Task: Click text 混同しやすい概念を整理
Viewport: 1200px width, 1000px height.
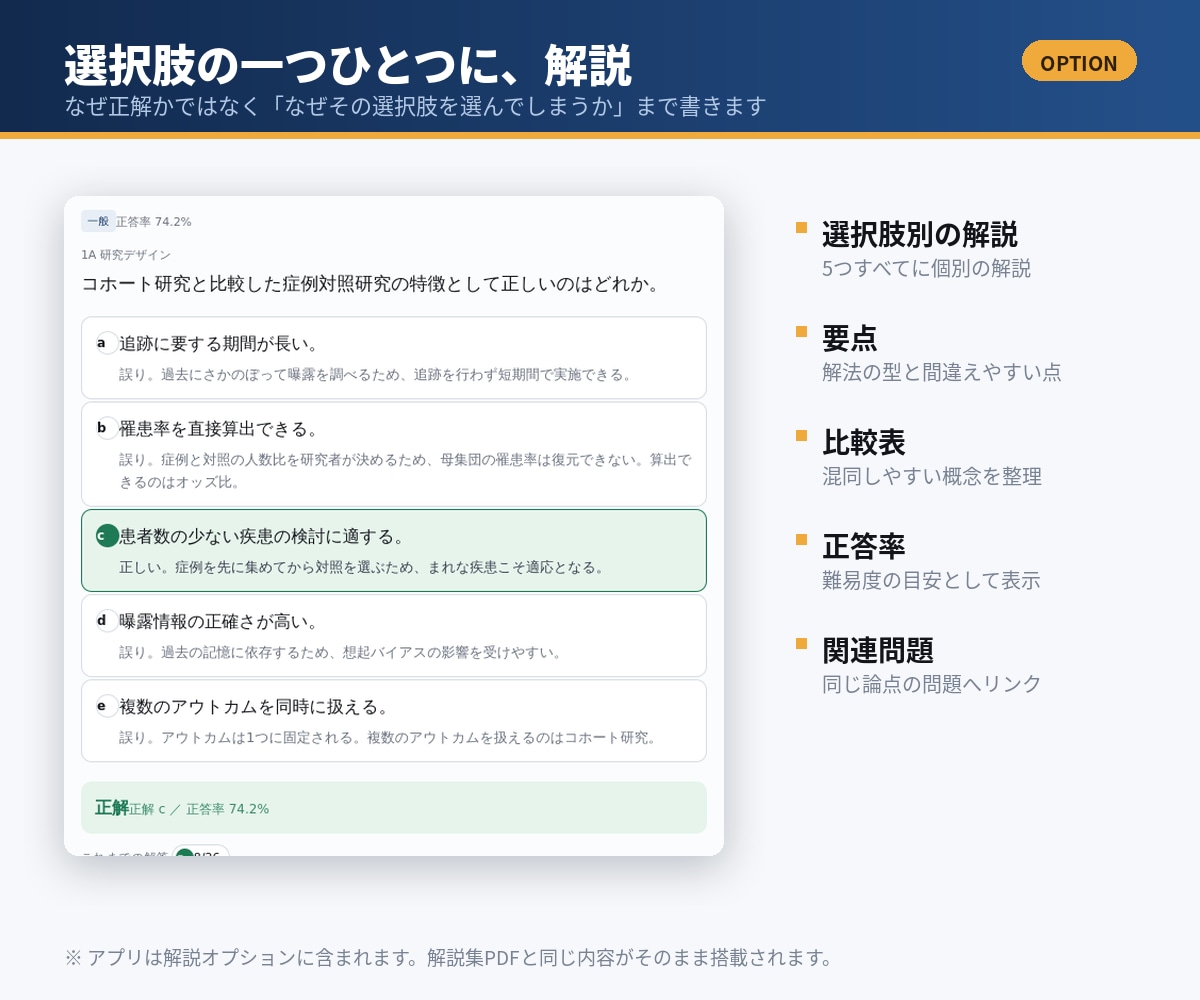Action: [x=932, y=477]
